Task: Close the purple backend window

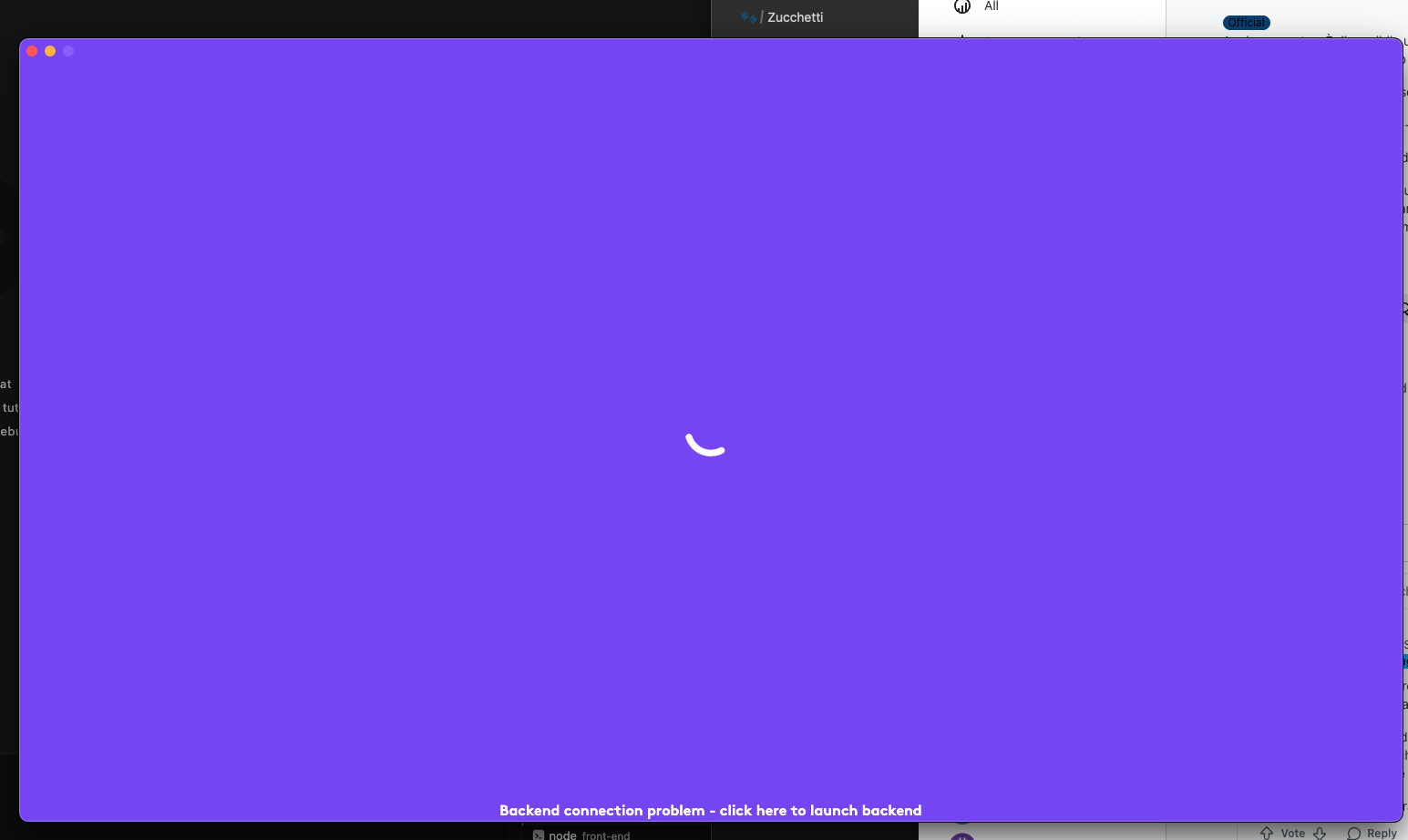Action: [32, 51]
